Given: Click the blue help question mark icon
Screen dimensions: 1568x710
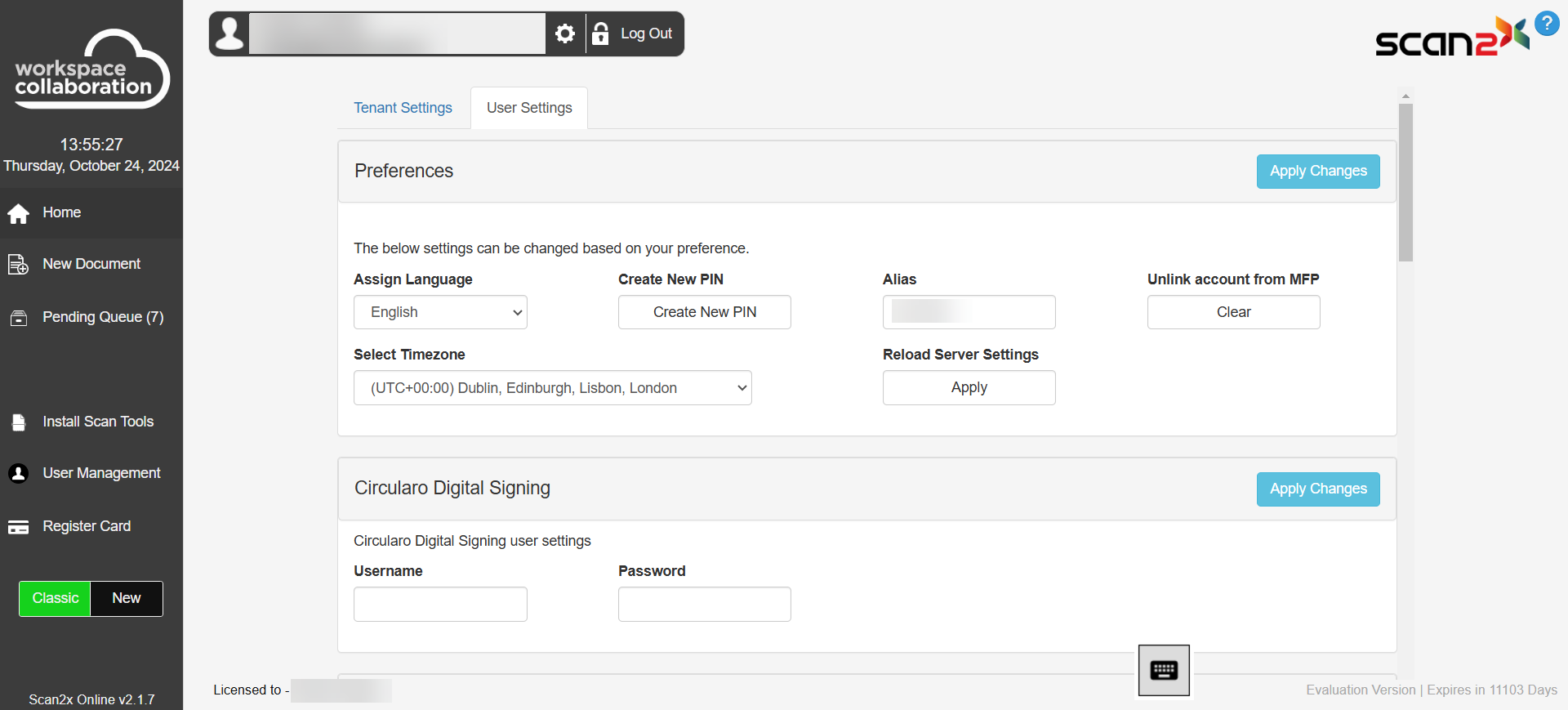Looking at the screenshot, I should (1546, 24).
